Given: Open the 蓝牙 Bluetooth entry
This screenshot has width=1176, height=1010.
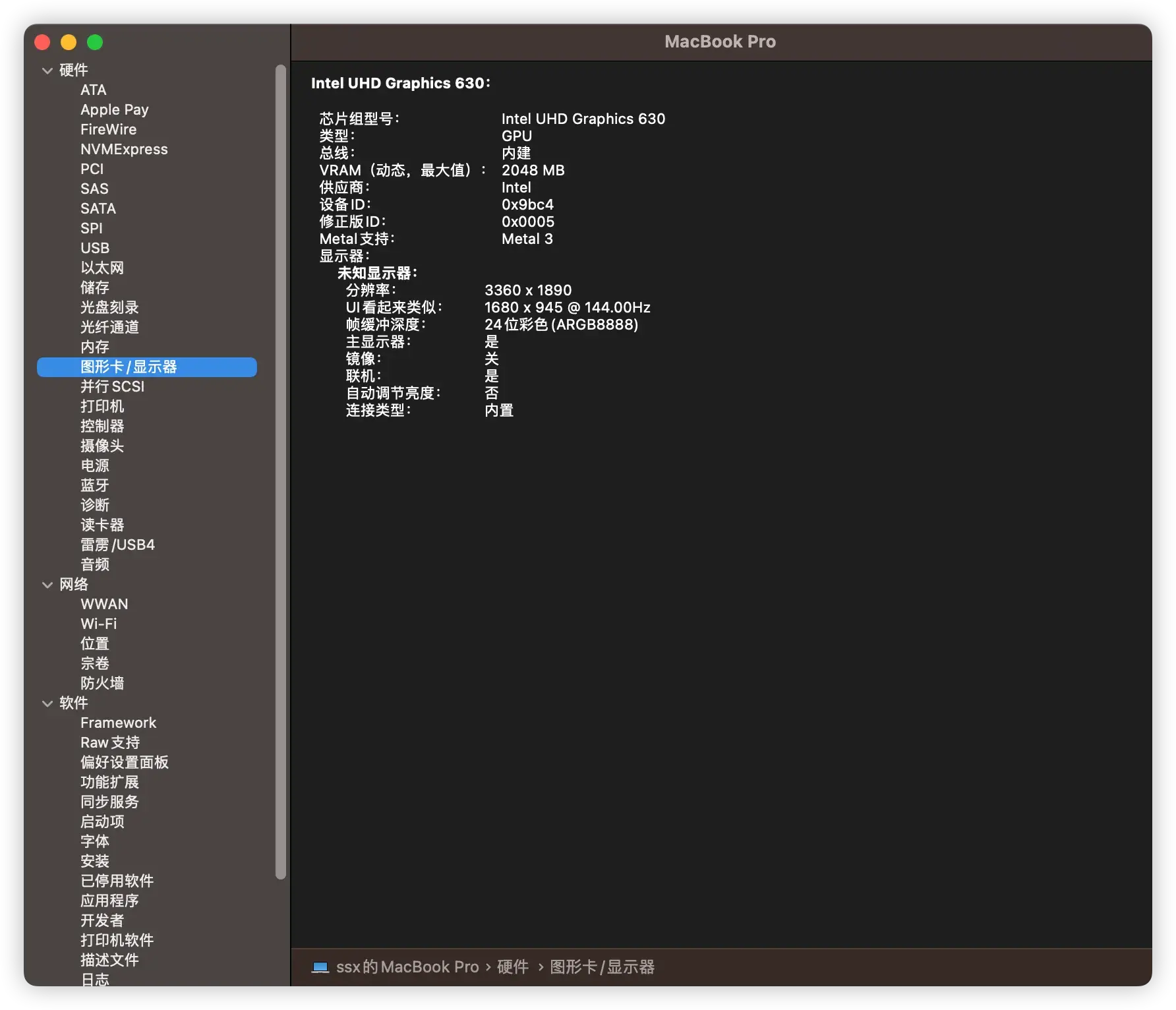Looking at the screenshot, I should pos(95,485).
